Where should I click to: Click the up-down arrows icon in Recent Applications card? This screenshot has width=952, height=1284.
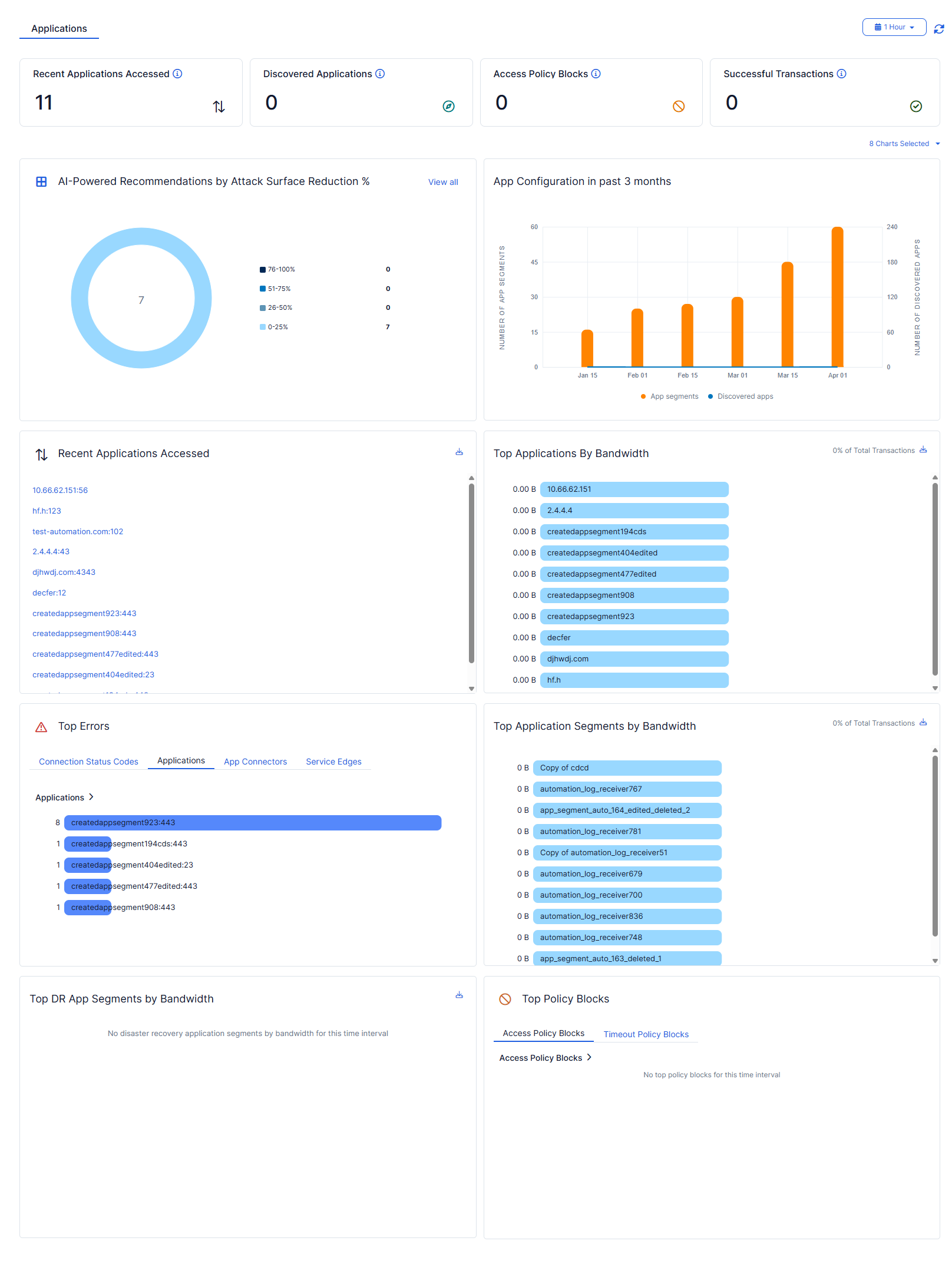[219, 107]
